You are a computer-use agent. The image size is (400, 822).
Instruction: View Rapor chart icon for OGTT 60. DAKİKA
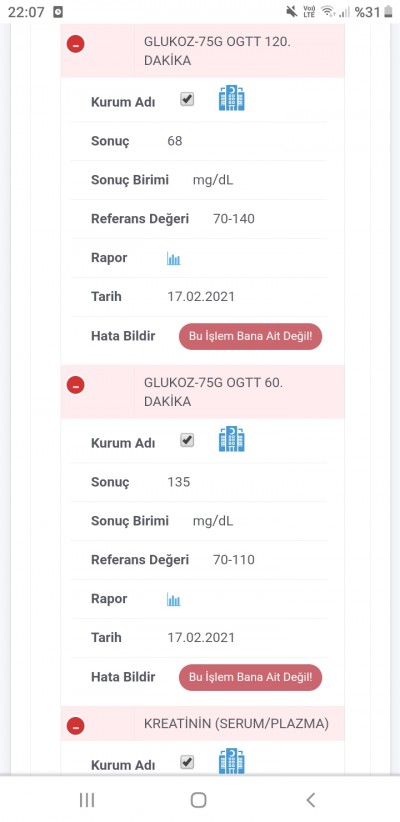[x=174, y=599]
